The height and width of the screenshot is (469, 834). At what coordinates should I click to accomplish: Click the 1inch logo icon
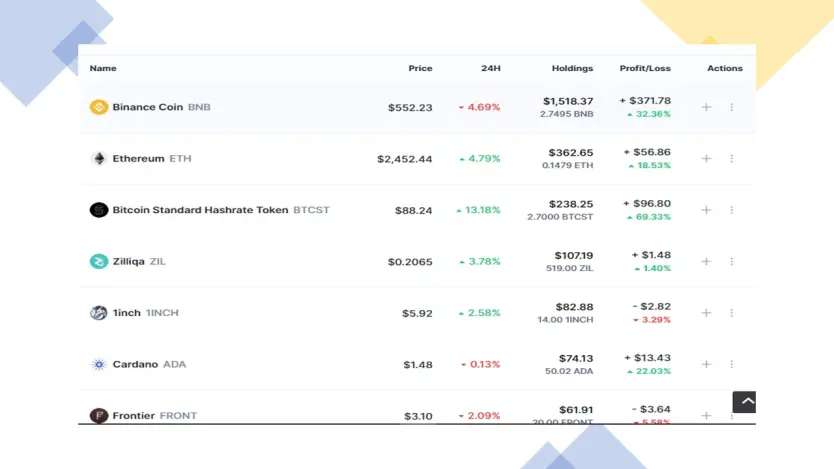tap(98, 313)
